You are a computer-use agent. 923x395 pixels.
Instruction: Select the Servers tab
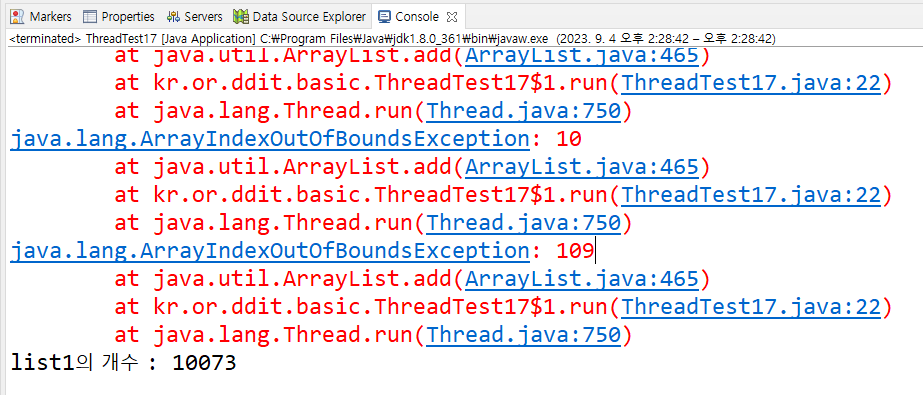[194, 16]
